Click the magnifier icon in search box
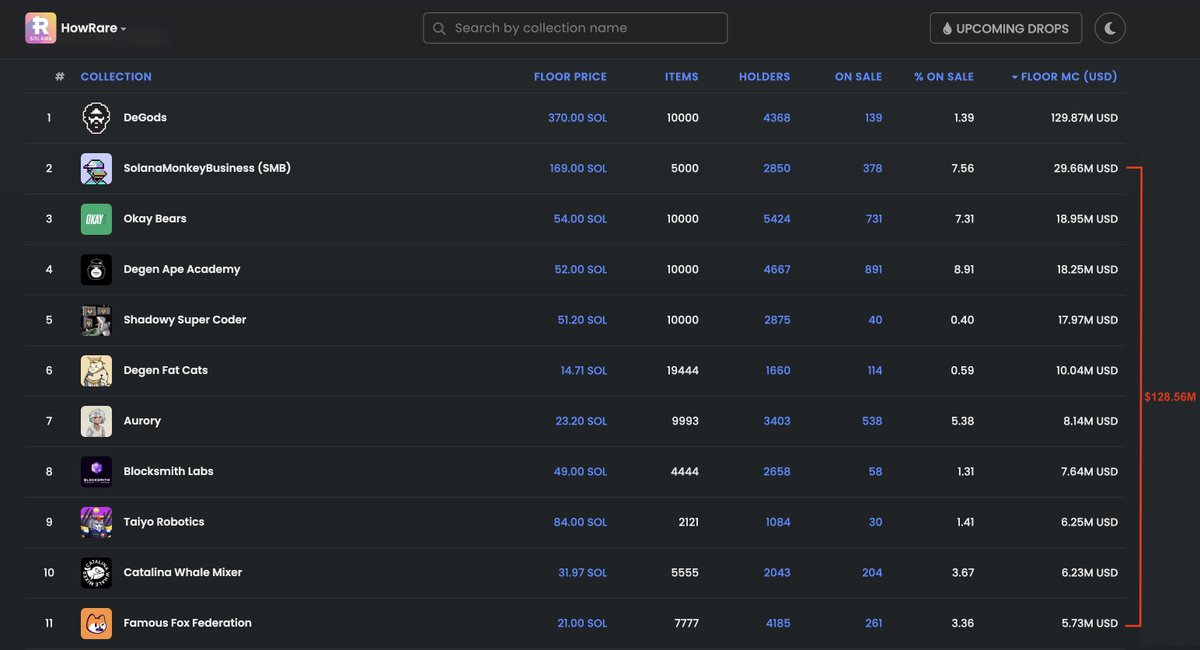The height and width of the screenshot is (650, 1200). (439, 28)
